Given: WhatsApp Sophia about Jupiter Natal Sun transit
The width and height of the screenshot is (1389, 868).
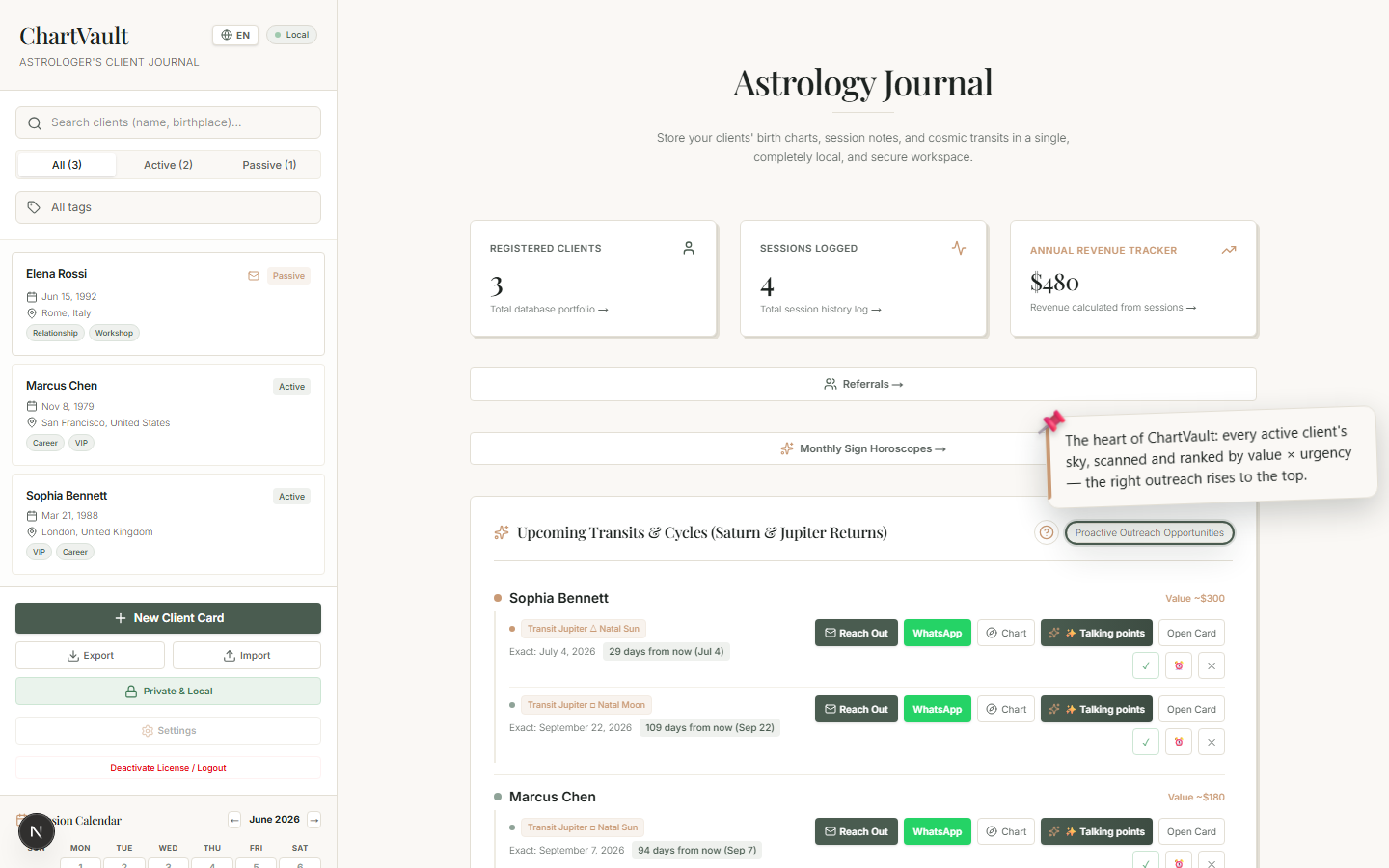Looking at the screenshot, I should click(938, 633).
